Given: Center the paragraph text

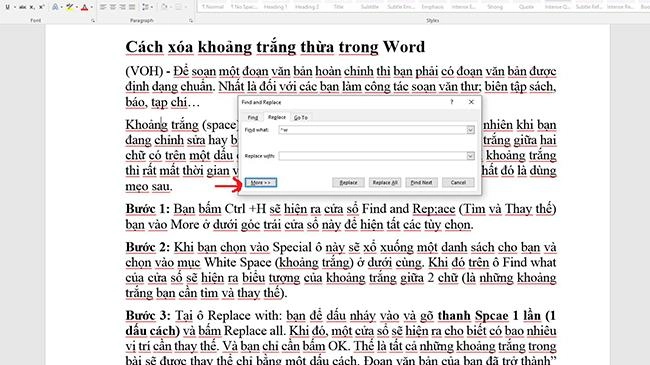Looking at the screenshot, I should [x=113, y=7].
